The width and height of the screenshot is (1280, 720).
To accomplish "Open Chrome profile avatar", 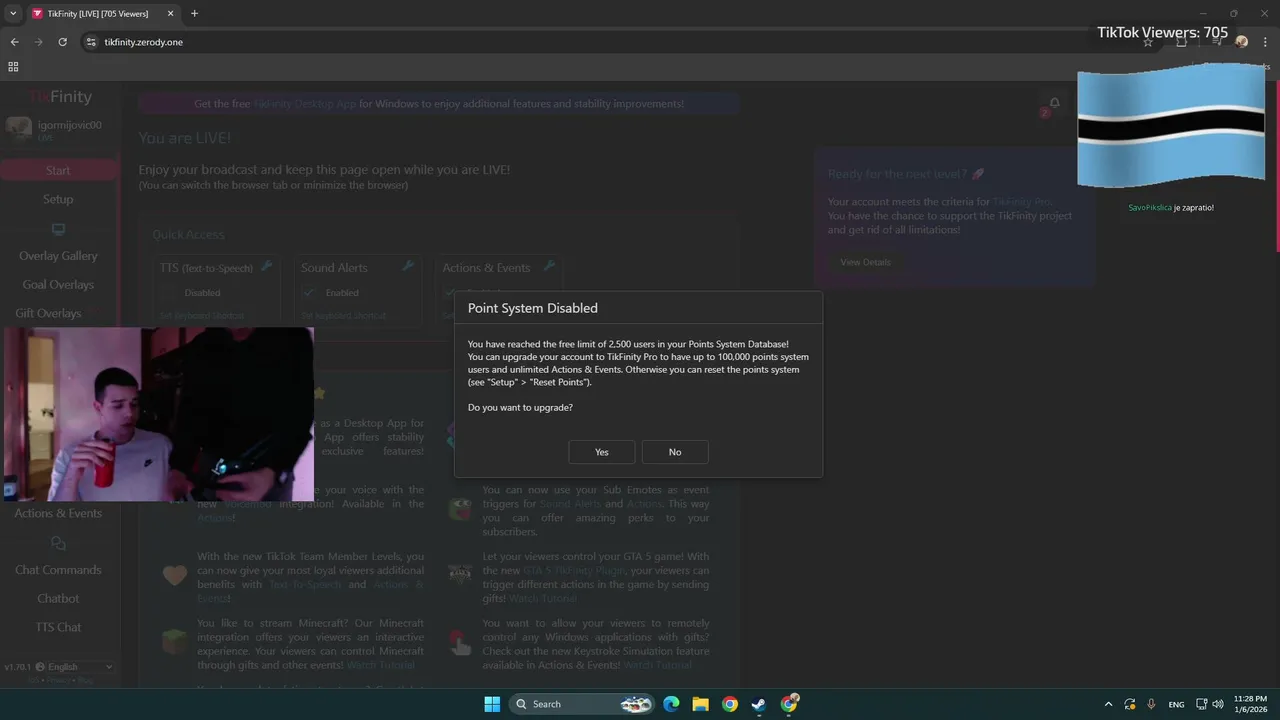I will tap(1241, 42).
